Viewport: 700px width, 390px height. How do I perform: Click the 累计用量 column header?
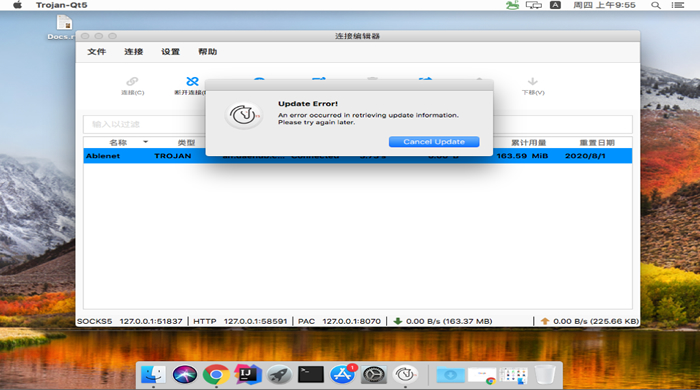(529, 143)
